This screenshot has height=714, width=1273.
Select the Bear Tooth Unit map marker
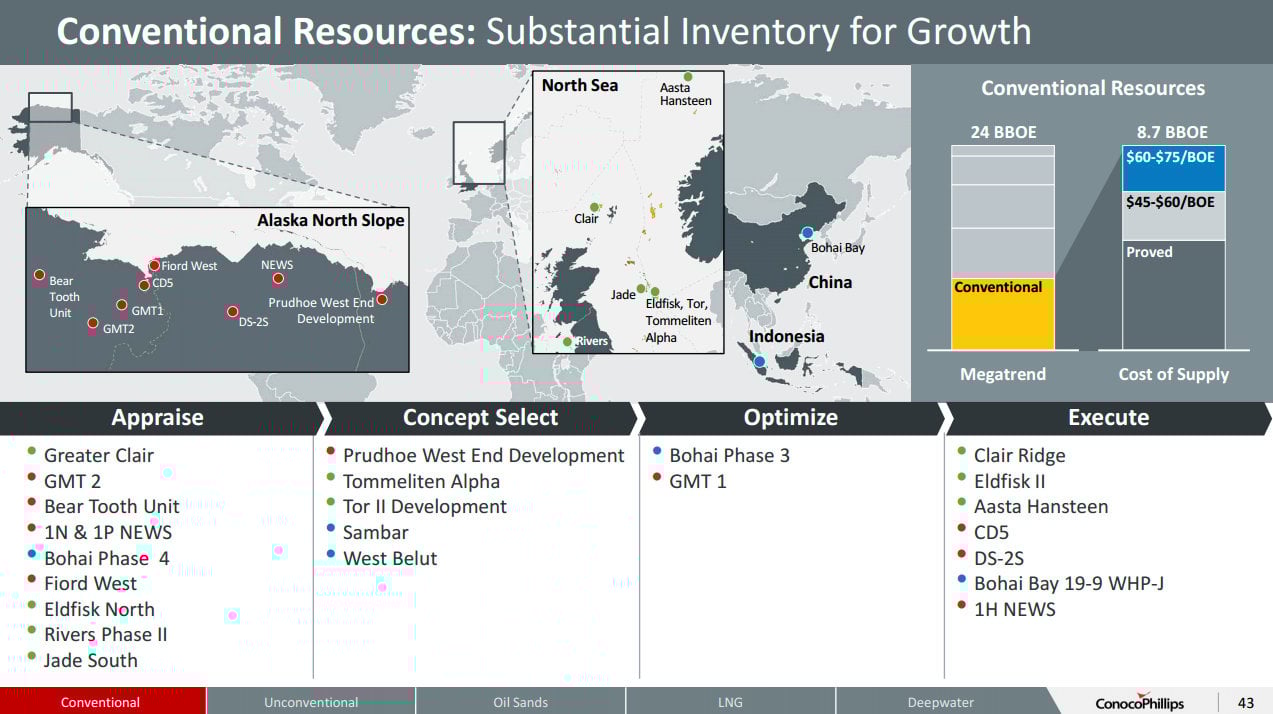click(x=39, y=274)
